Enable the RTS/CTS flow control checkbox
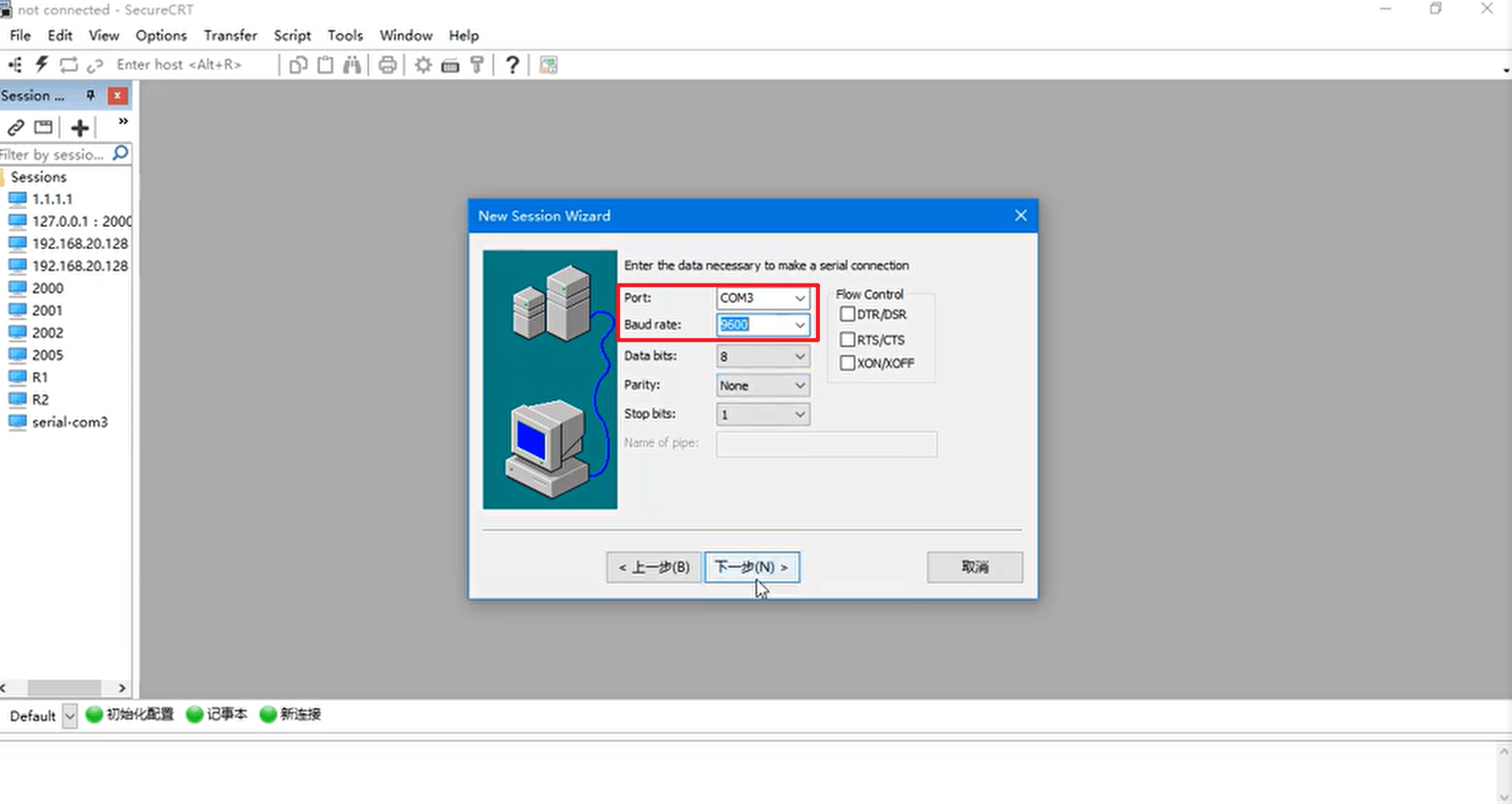 (x=847, y=340)
